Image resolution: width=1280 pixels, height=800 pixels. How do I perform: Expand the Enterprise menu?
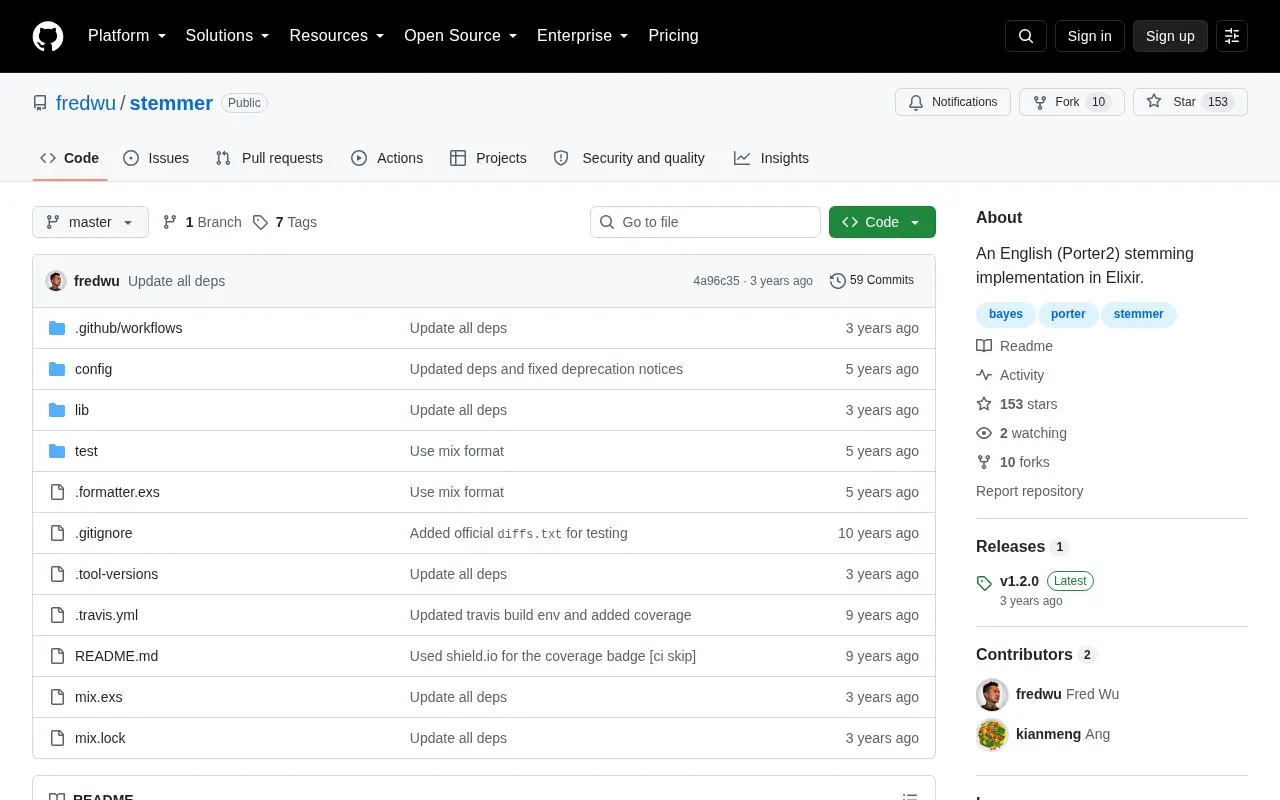click(x=583, y=36)
